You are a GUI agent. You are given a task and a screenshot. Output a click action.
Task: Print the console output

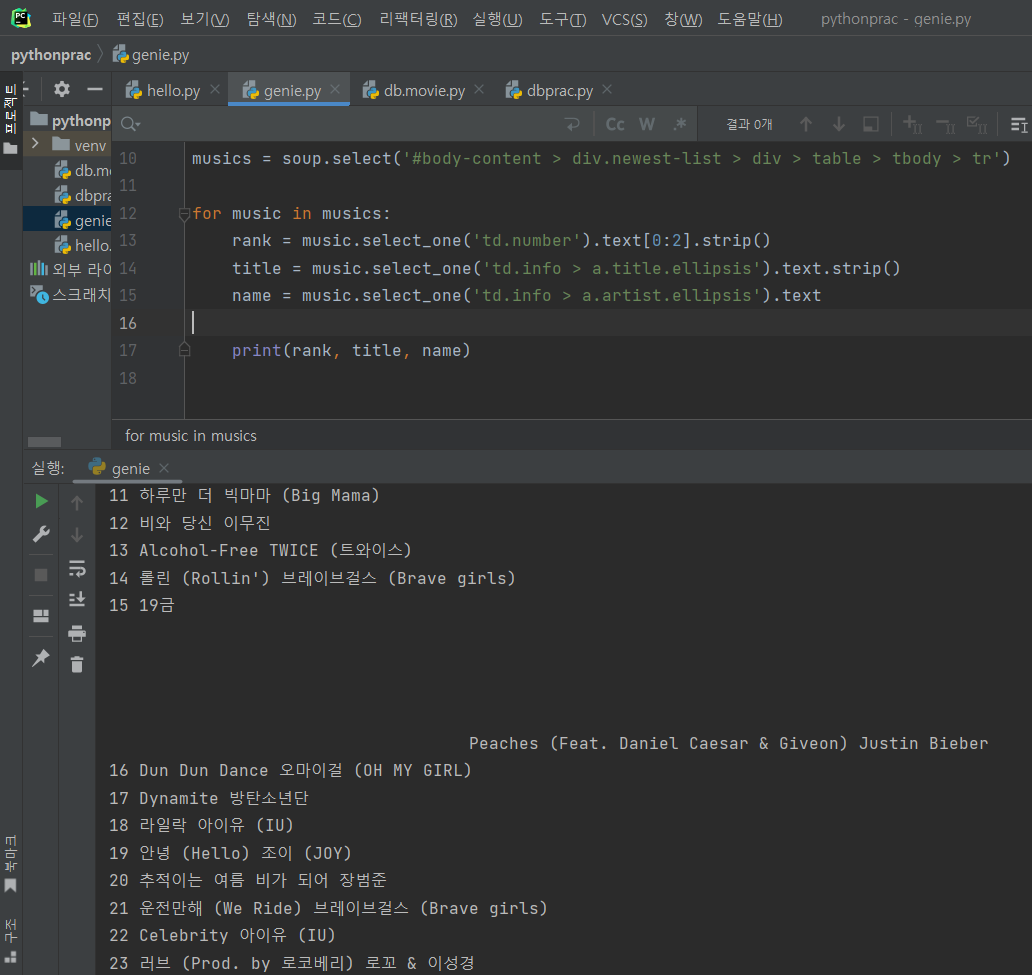(77, 633)
